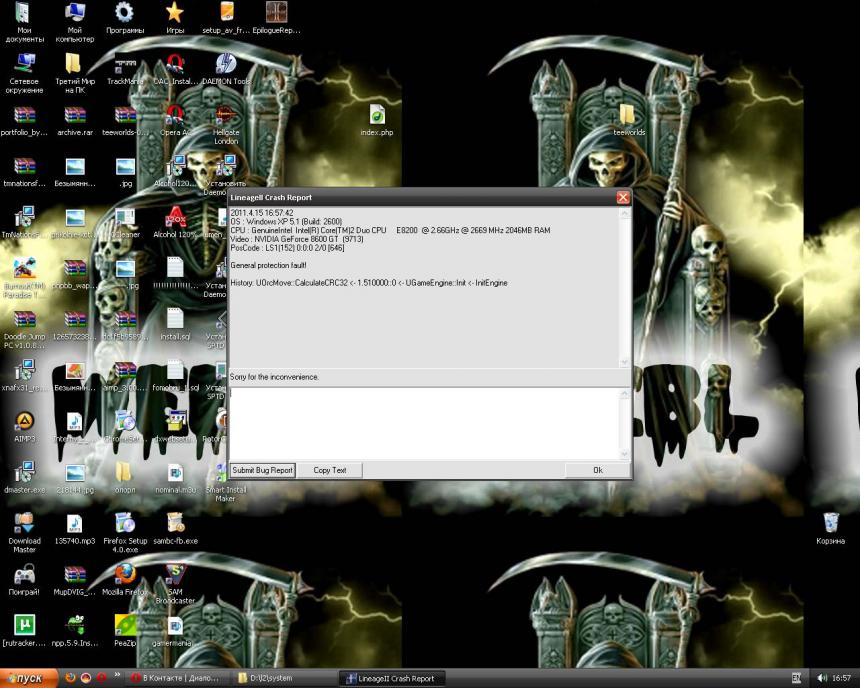
Task: Click the Submit Bug Report button
Action: [262, 470]
